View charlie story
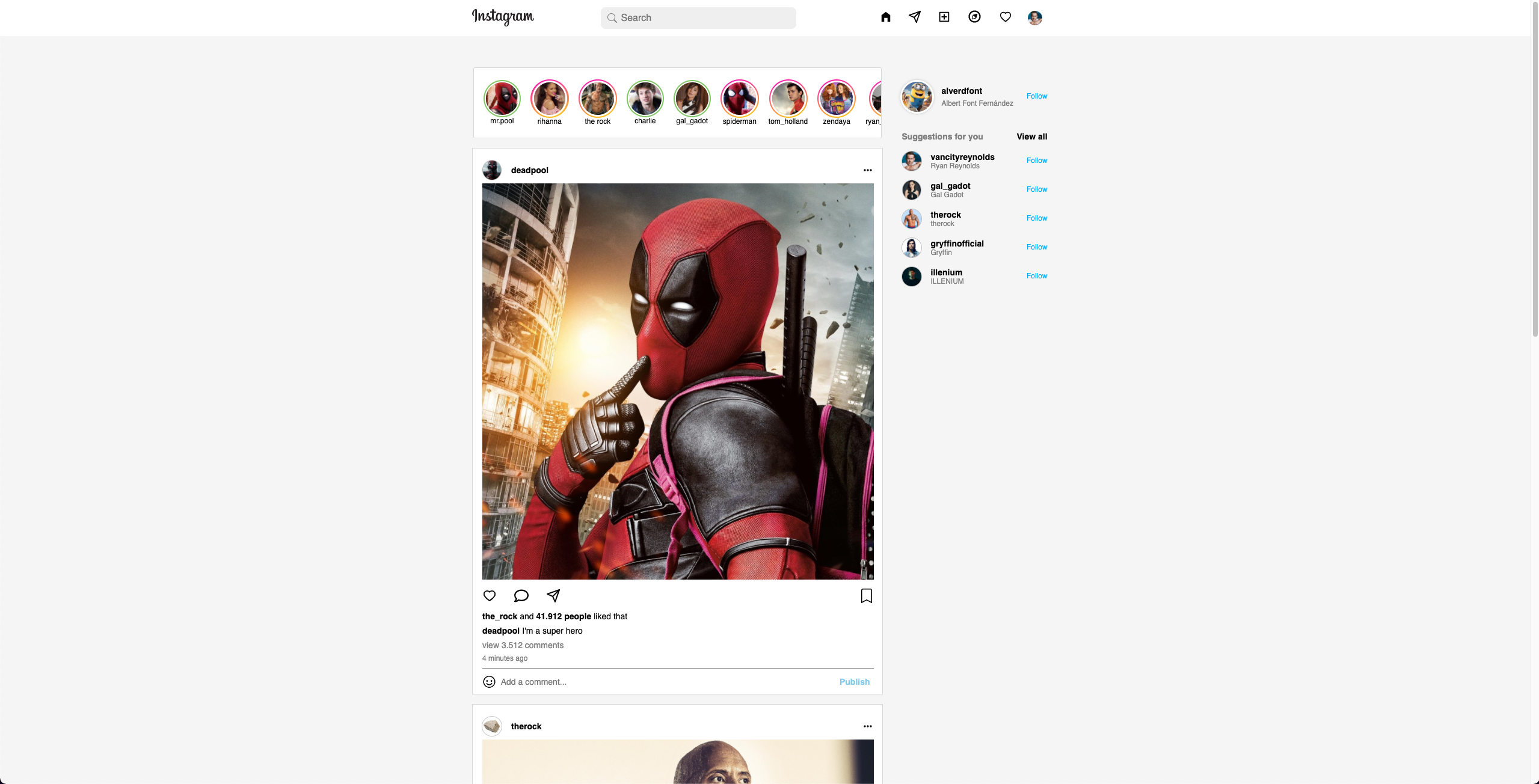The height and width of the screenshot is (784, 1539). [645, 99]
